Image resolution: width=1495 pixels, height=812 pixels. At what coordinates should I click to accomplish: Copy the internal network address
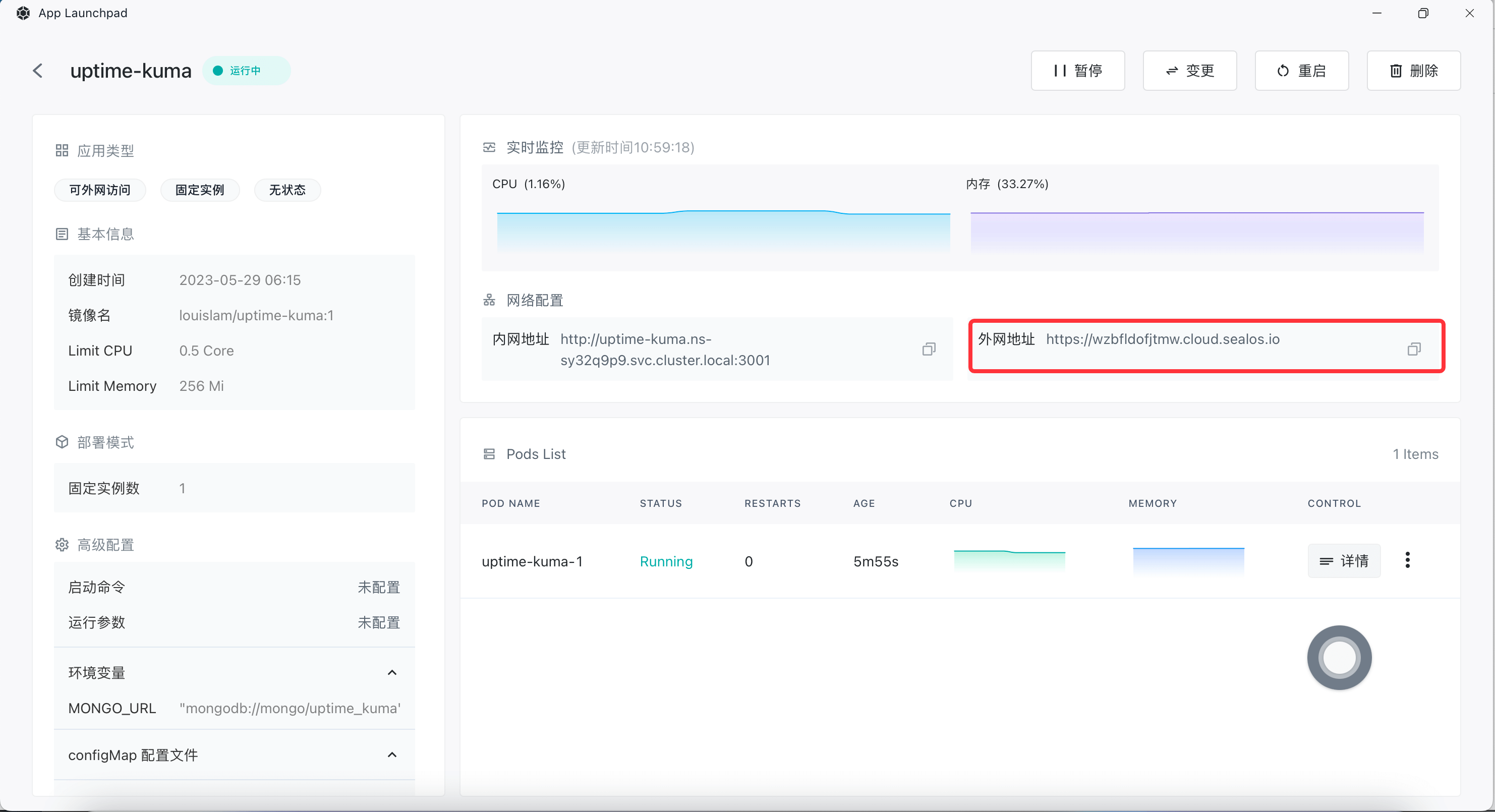click(x=929, y=349)
